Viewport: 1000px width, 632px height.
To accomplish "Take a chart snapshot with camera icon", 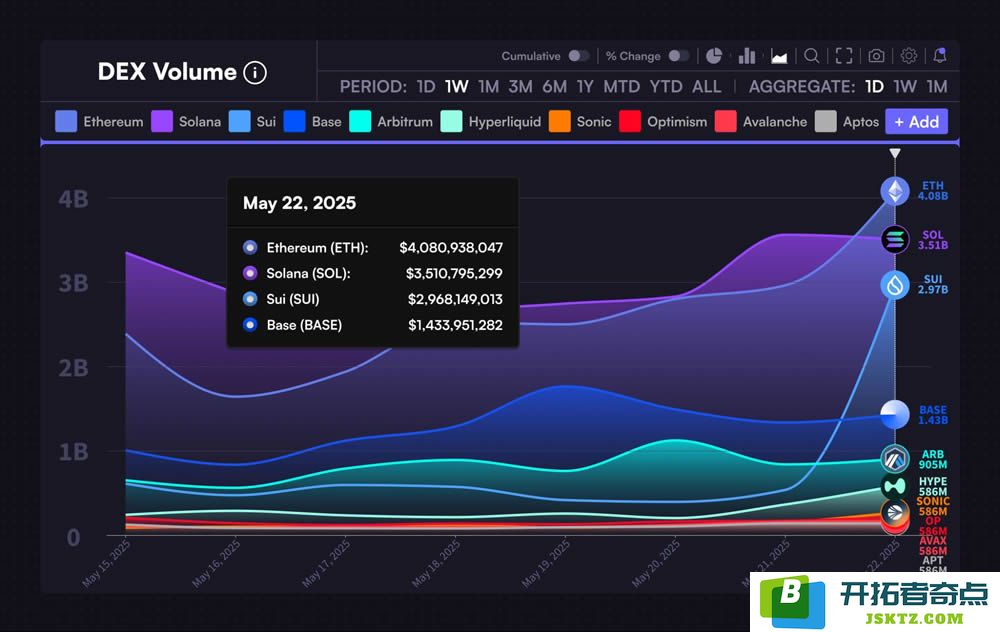I will tap(876, 56).
